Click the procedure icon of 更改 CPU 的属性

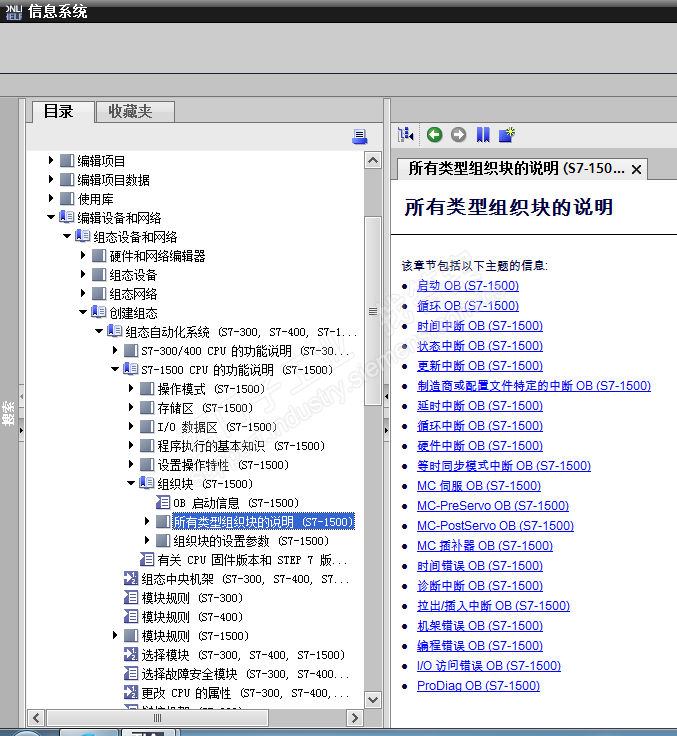tap(131, 692)
